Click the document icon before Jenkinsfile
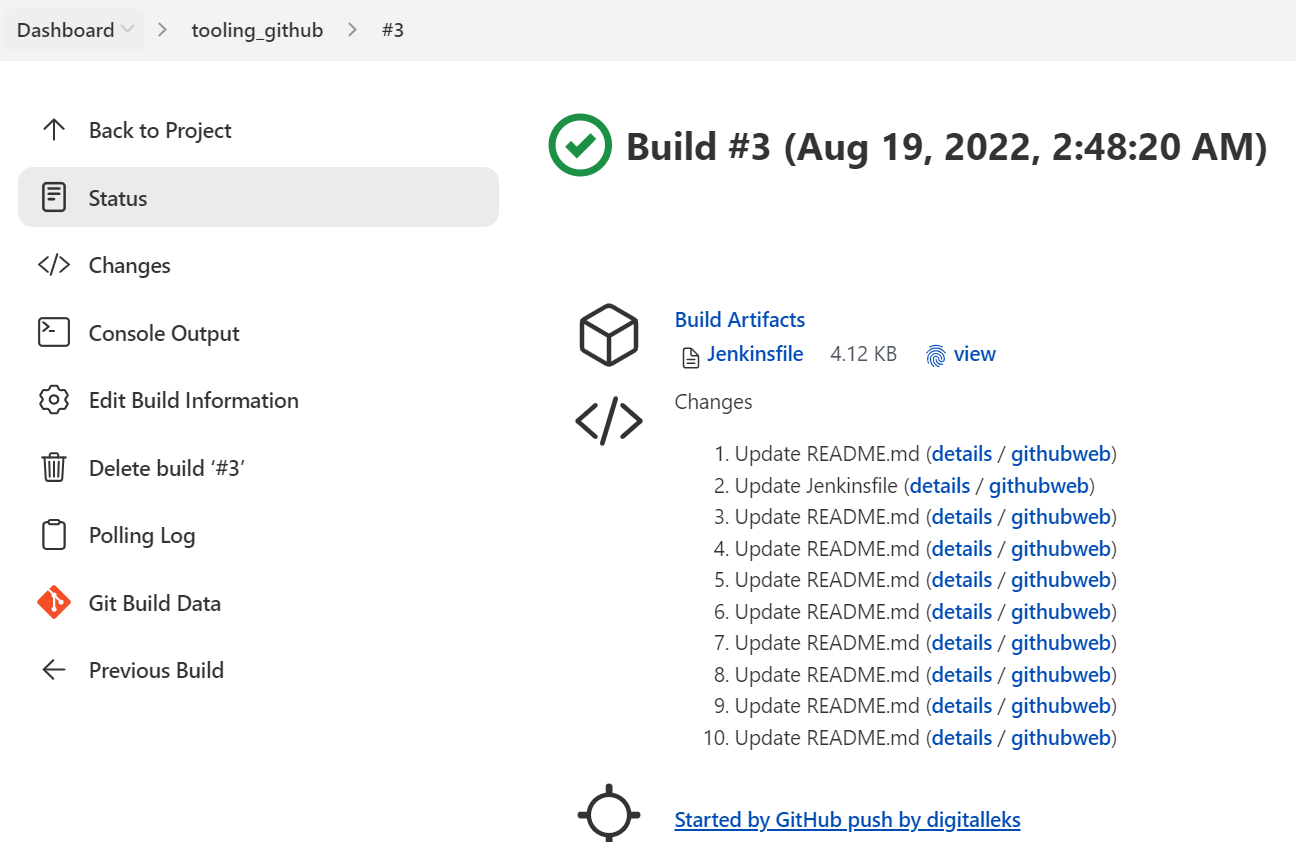 [689, 354]
